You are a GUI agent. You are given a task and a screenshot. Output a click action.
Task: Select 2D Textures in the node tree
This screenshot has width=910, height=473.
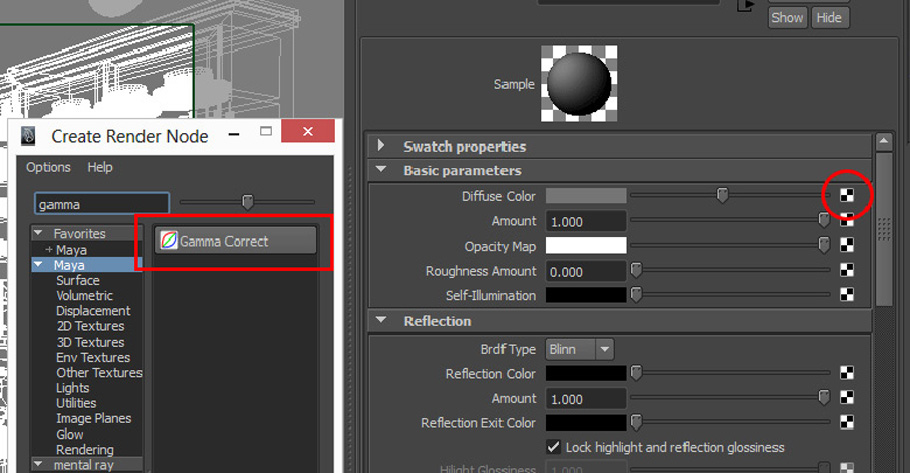point(90,326)
